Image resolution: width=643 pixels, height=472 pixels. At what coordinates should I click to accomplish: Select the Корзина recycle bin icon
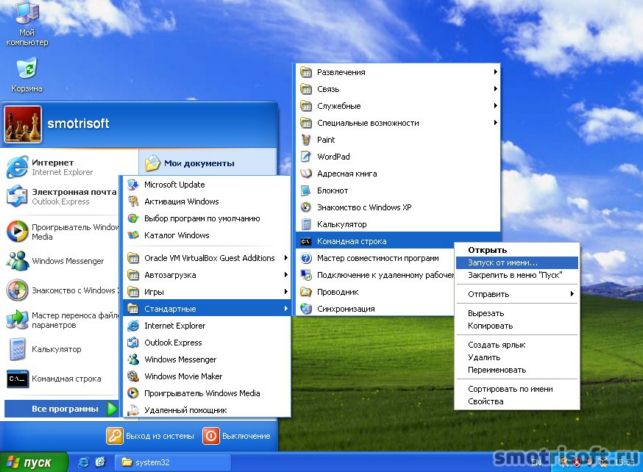point(27,68)
